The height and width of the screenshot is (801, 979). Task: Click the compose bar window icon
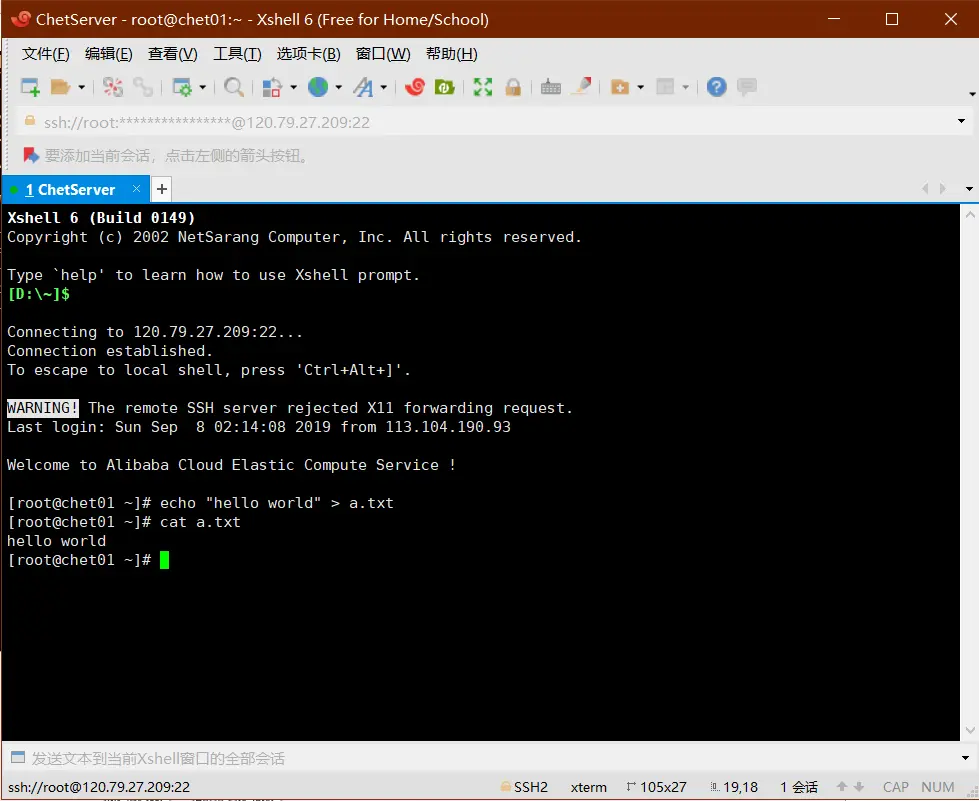pyautogui.click(x=18, y=758)
